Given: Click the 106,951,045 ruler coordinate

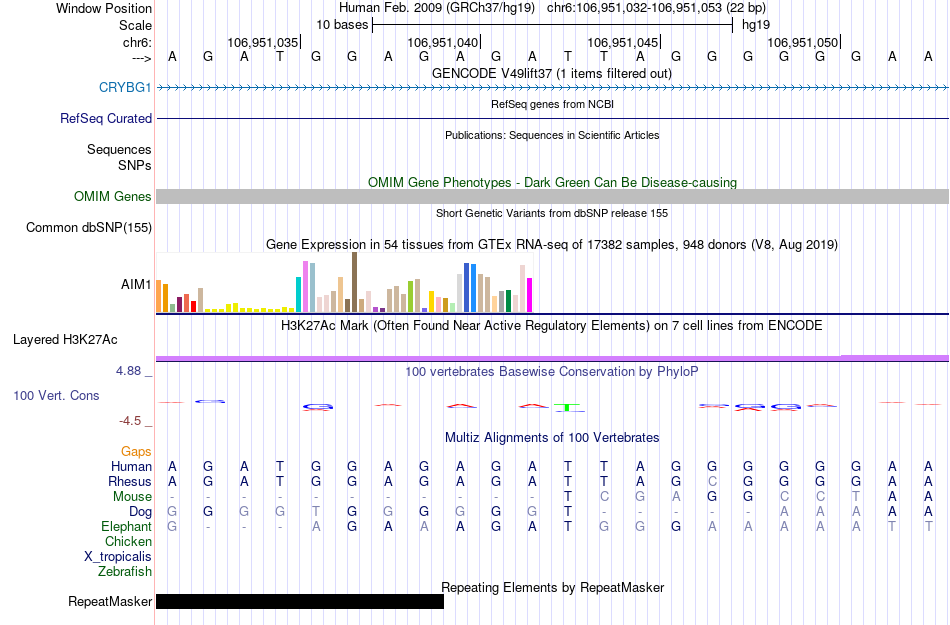Looking at the screenshot, I should [x=622, y=42].
